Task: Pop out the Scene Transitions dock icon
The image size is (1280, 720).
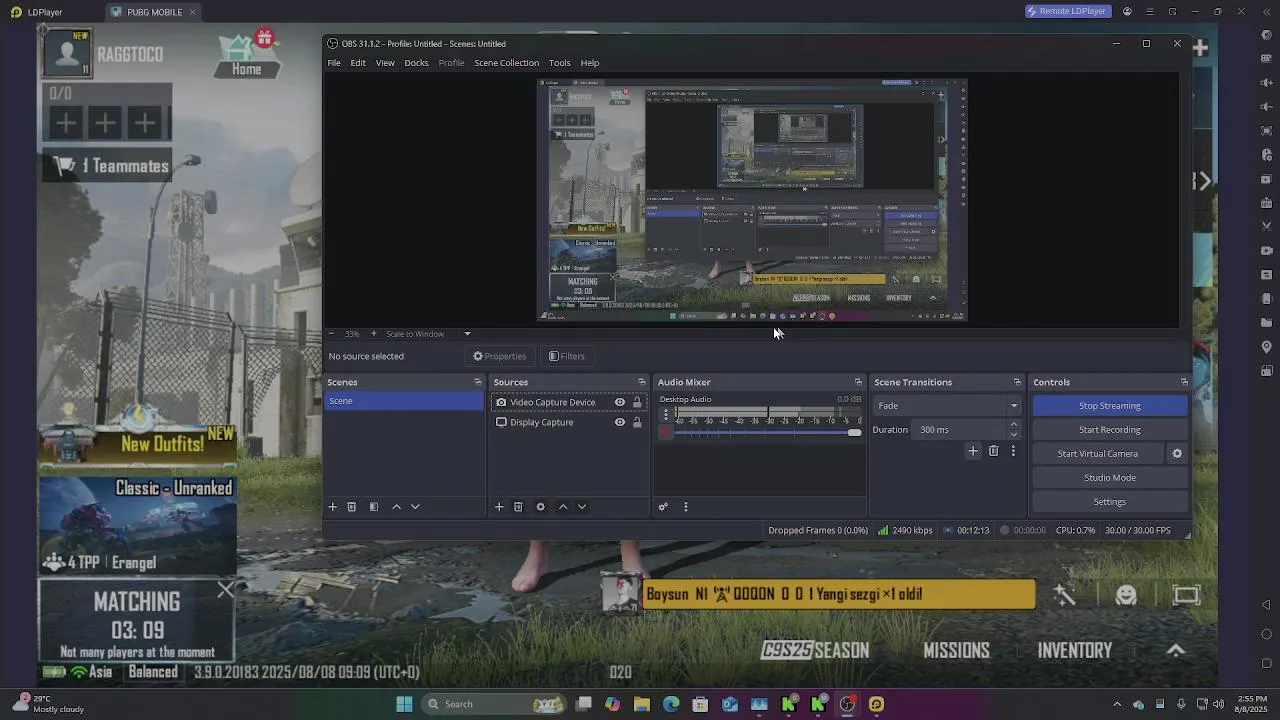Action: pos(1017,382)
